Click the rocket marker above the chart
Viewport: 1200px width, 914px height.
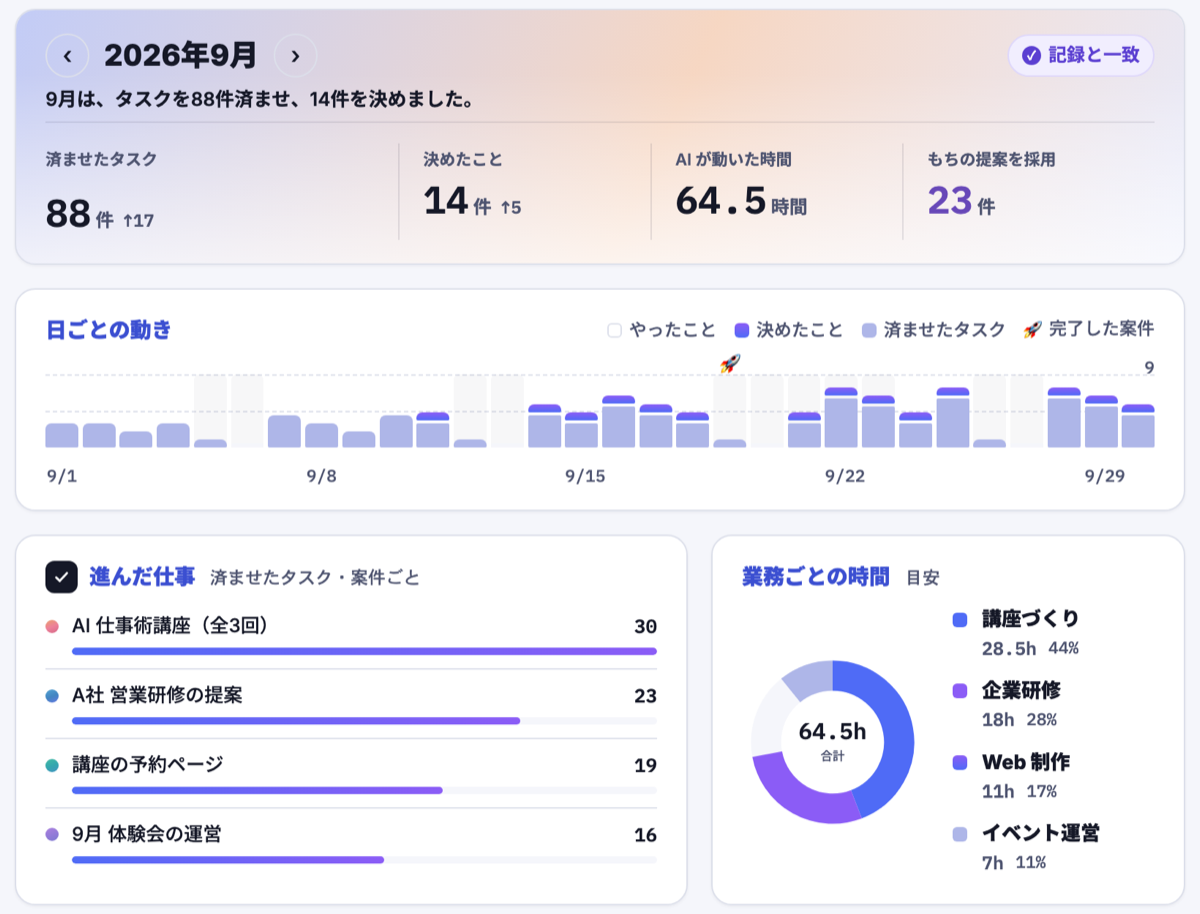click(x=730, y=364)
